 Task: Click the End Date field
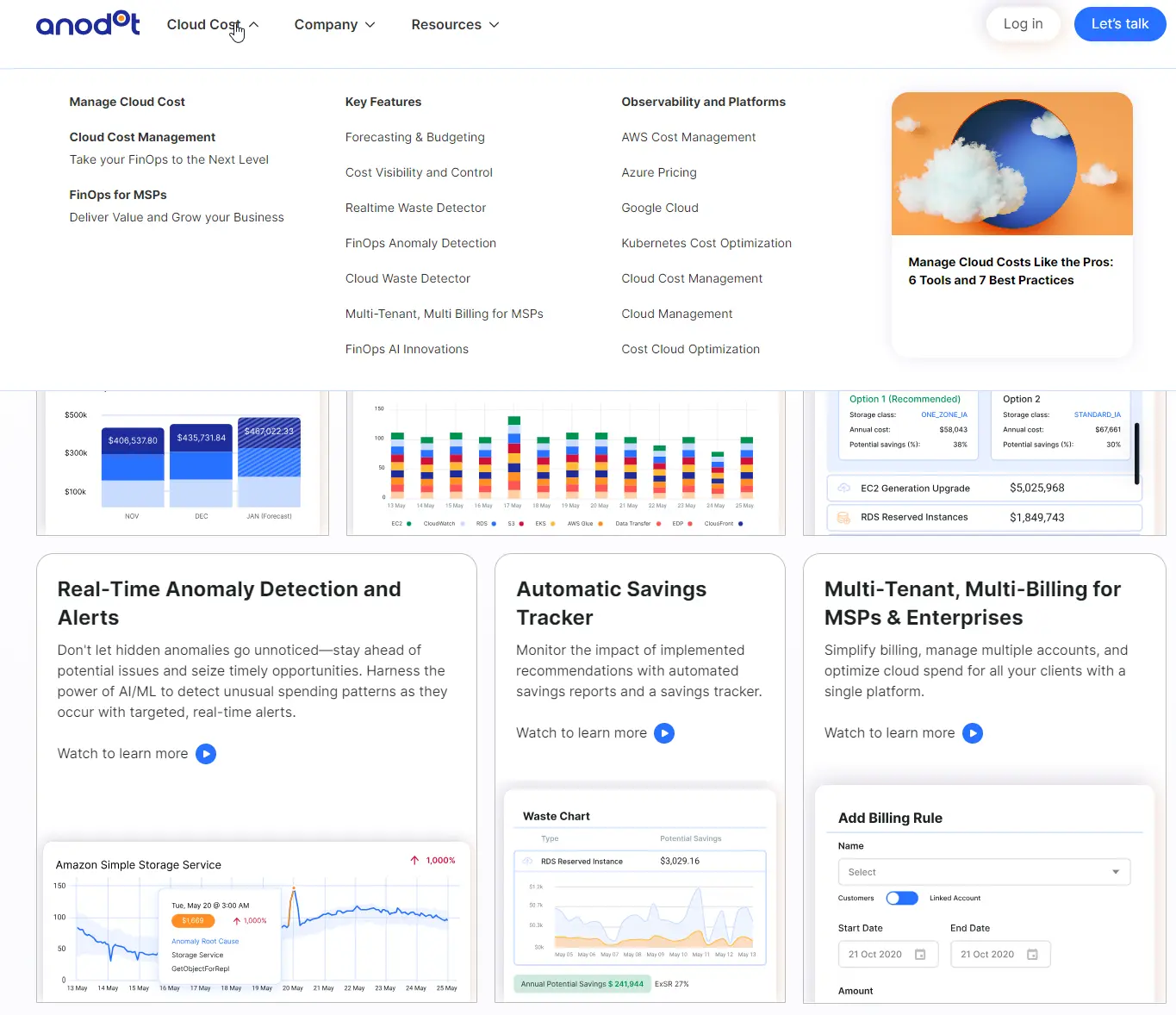coord(1000,955)
